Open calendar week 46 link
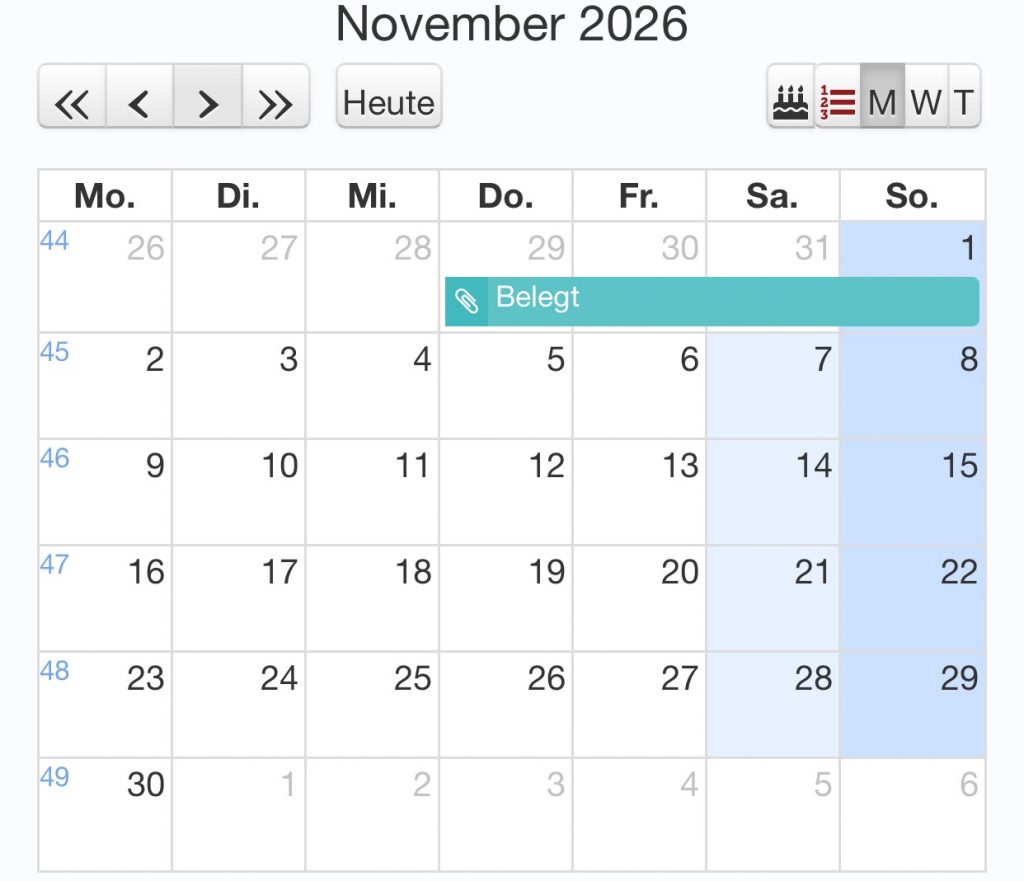Image resolution: width=1024 pixels, height=881 pixels. (54, 458)
